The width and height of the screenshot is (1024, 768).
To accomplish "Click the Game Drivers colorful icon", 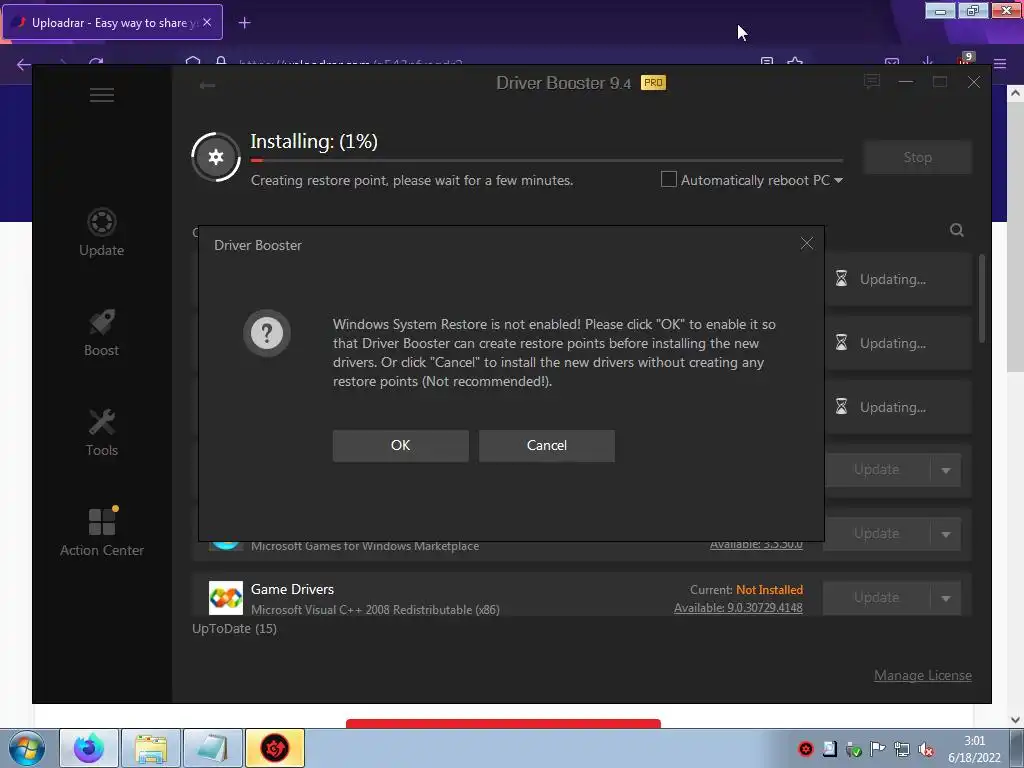I will click(226, 598).
